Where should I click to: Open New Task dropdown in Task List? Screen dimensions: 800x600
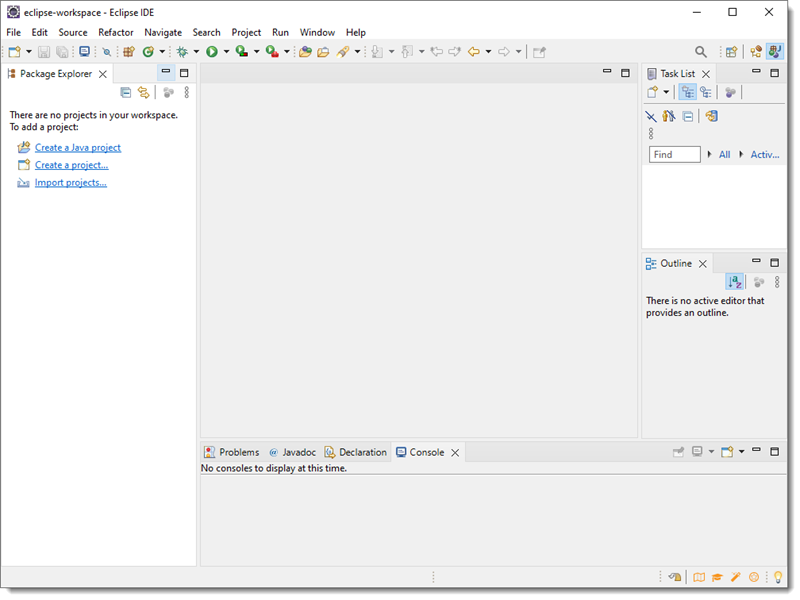pyautogui.click(x=666, y=92)
